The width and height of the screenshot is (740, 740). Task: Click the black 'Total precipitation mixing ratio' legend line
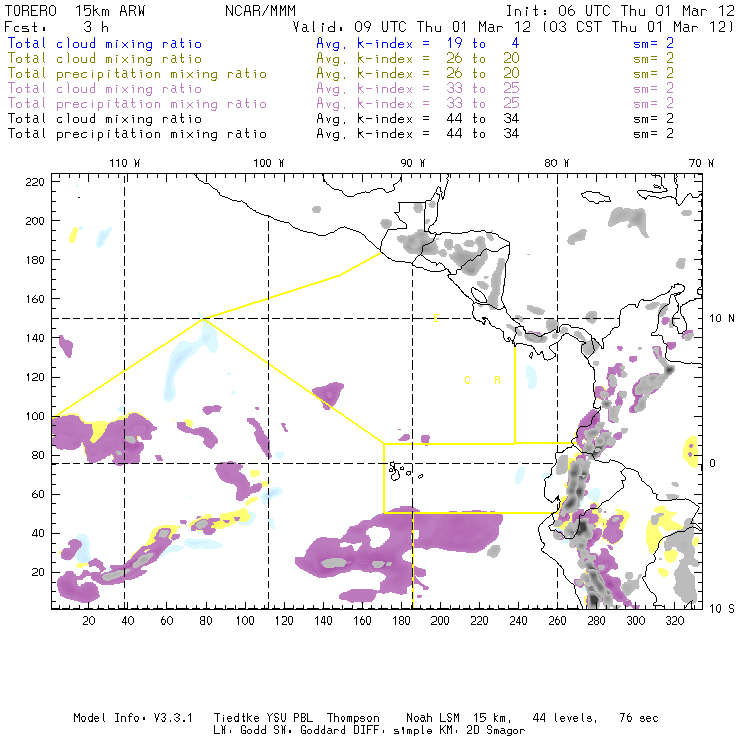point(137,134)
